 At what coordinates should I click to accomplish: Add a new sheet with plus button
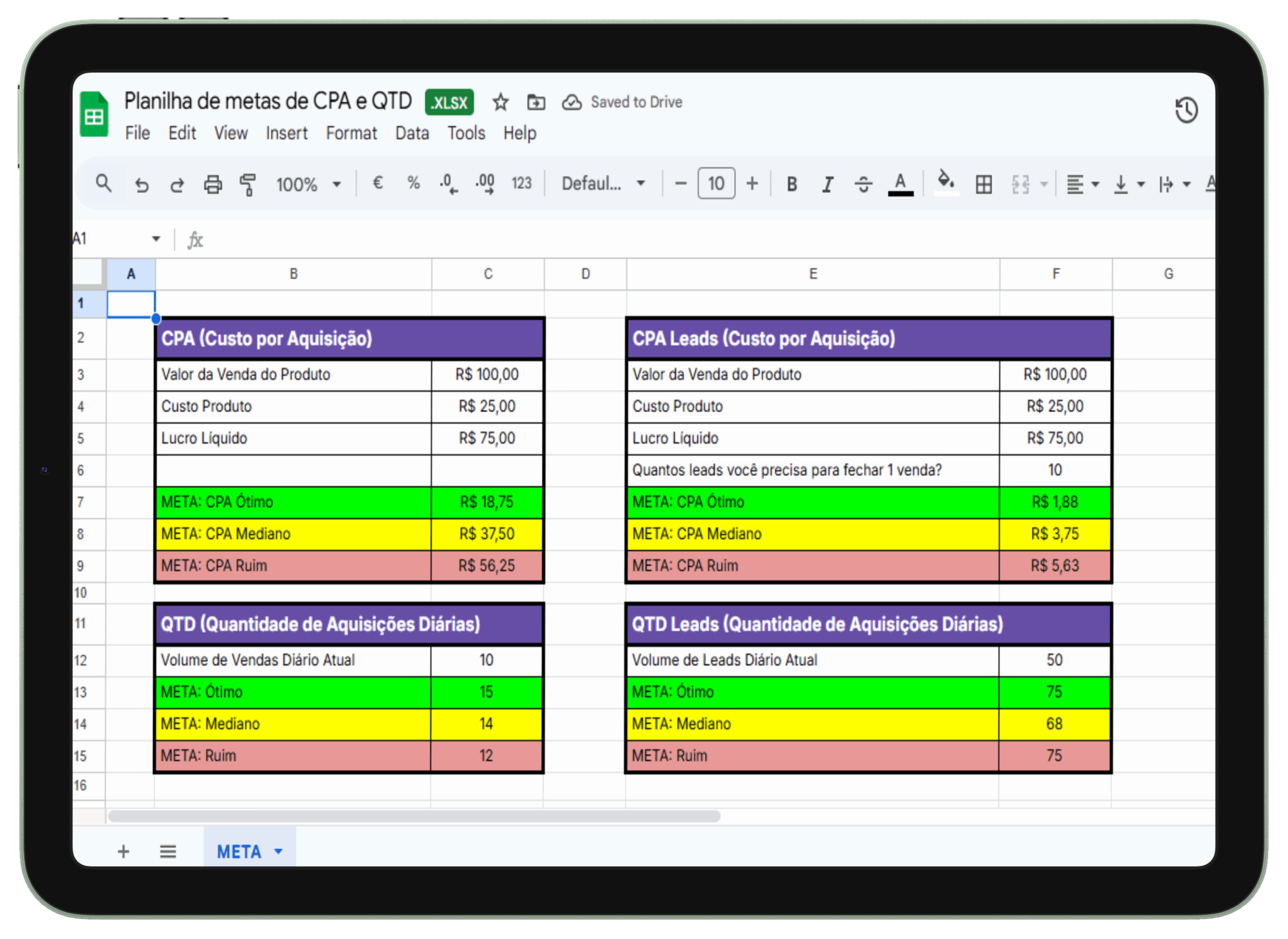coord(123,851)
